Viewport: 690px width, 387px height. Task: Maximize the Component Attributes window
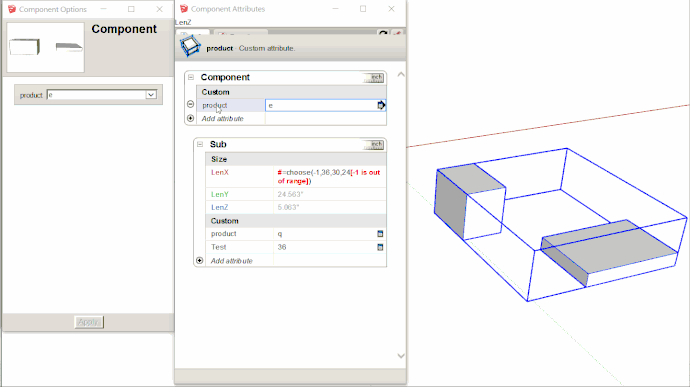click(x=363, y=9)
